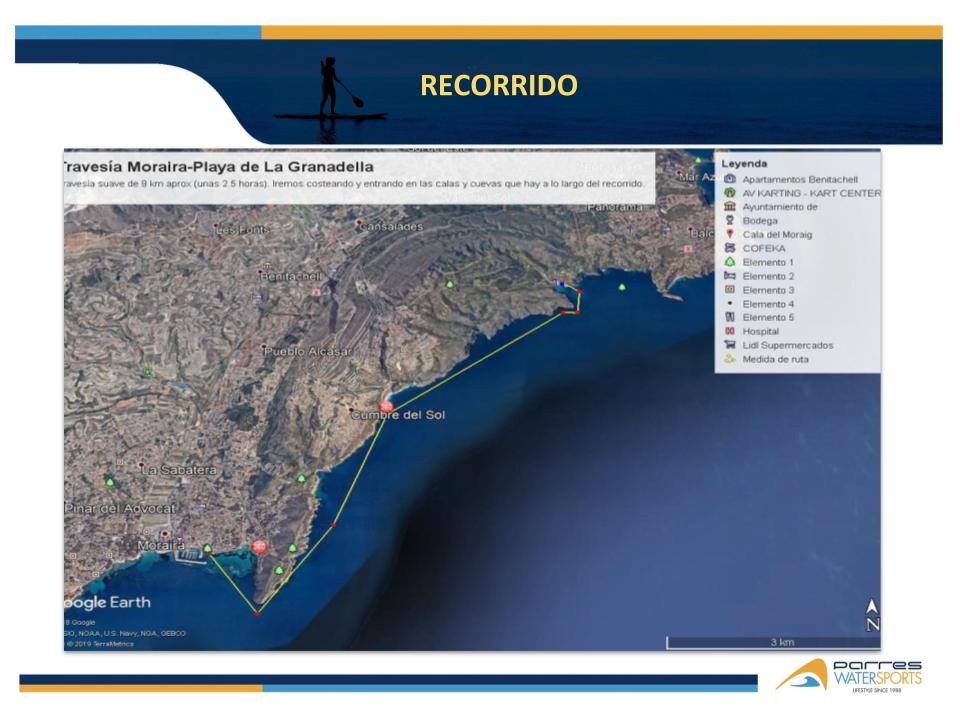The image size is (960, 720).
Task: Select the Lidl Supermercados cart icon
Action: (729, 345)
